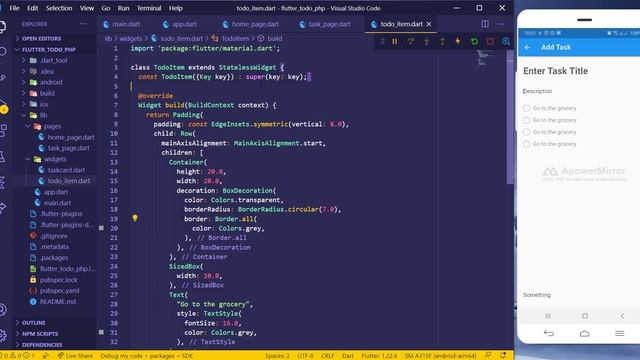
Task: Open widget inspector magnifier icon
Action: point(506,41)
